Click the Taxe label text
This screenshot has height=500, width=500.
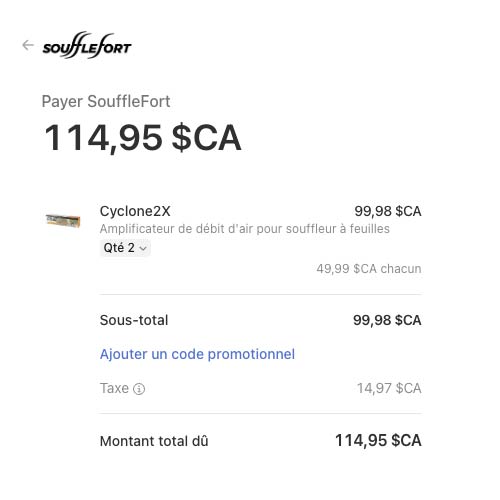[114, 388]
